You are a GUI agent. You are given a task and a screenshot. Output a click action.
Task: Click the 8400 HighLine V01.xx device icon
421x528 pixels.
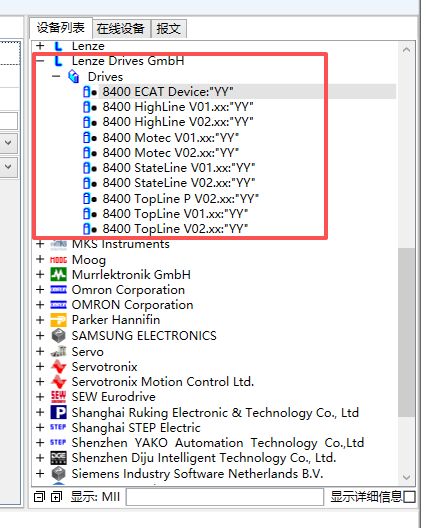coord(90,107)
